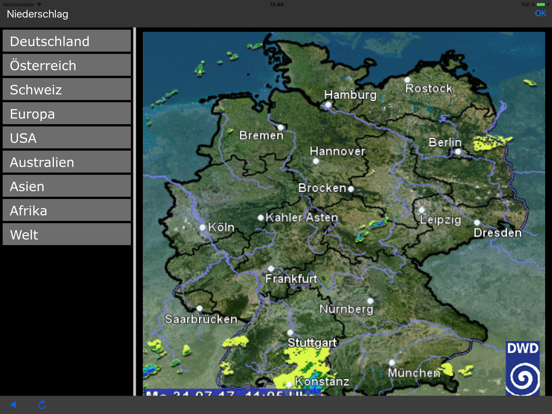Tap the back arrow icon

pyautogui.click(x=13, y=404)
